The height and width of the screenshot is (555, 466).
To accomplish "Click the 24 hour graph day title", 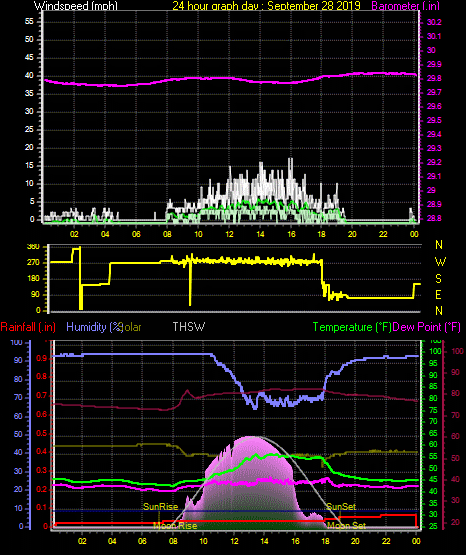I will (266, 6).
